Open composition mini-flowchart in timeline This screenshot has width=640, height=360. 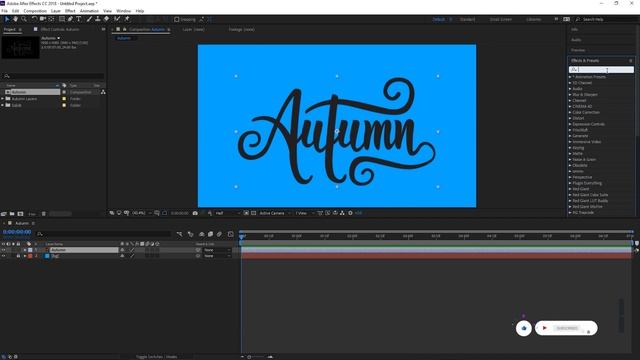point(180,234)
